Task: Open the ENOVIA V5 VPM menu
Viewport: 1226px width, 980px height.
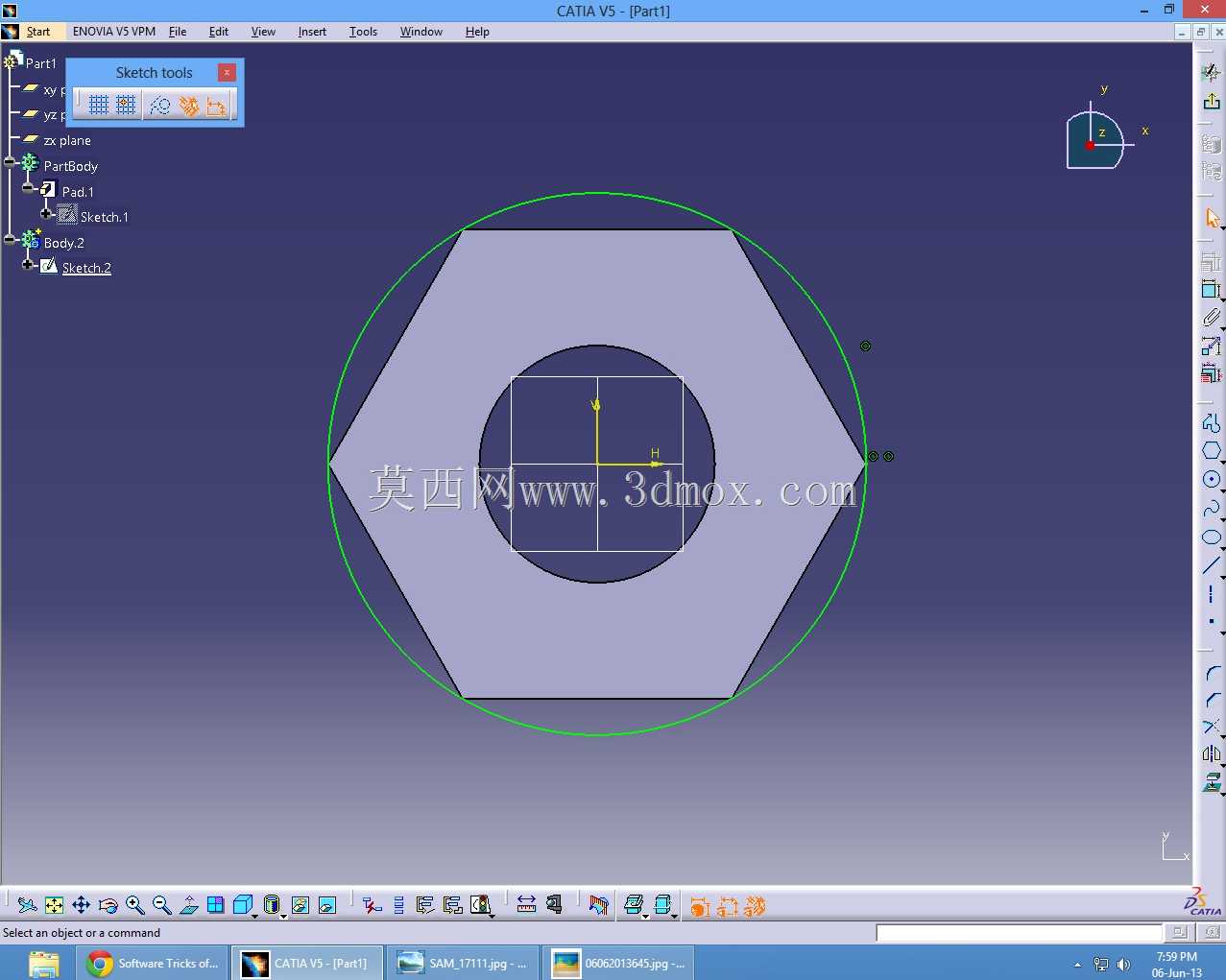Action: [114, 32]
